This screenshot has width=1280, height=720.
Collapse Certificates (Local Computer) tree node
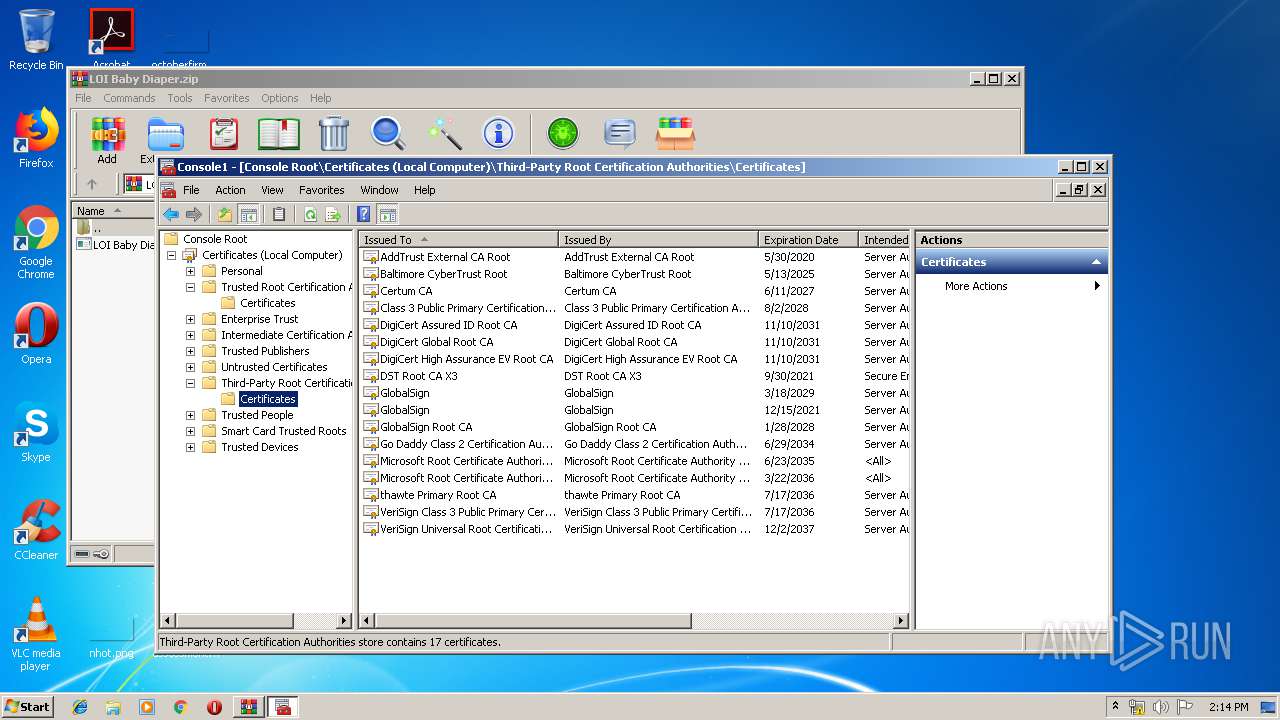click(171, 255)
